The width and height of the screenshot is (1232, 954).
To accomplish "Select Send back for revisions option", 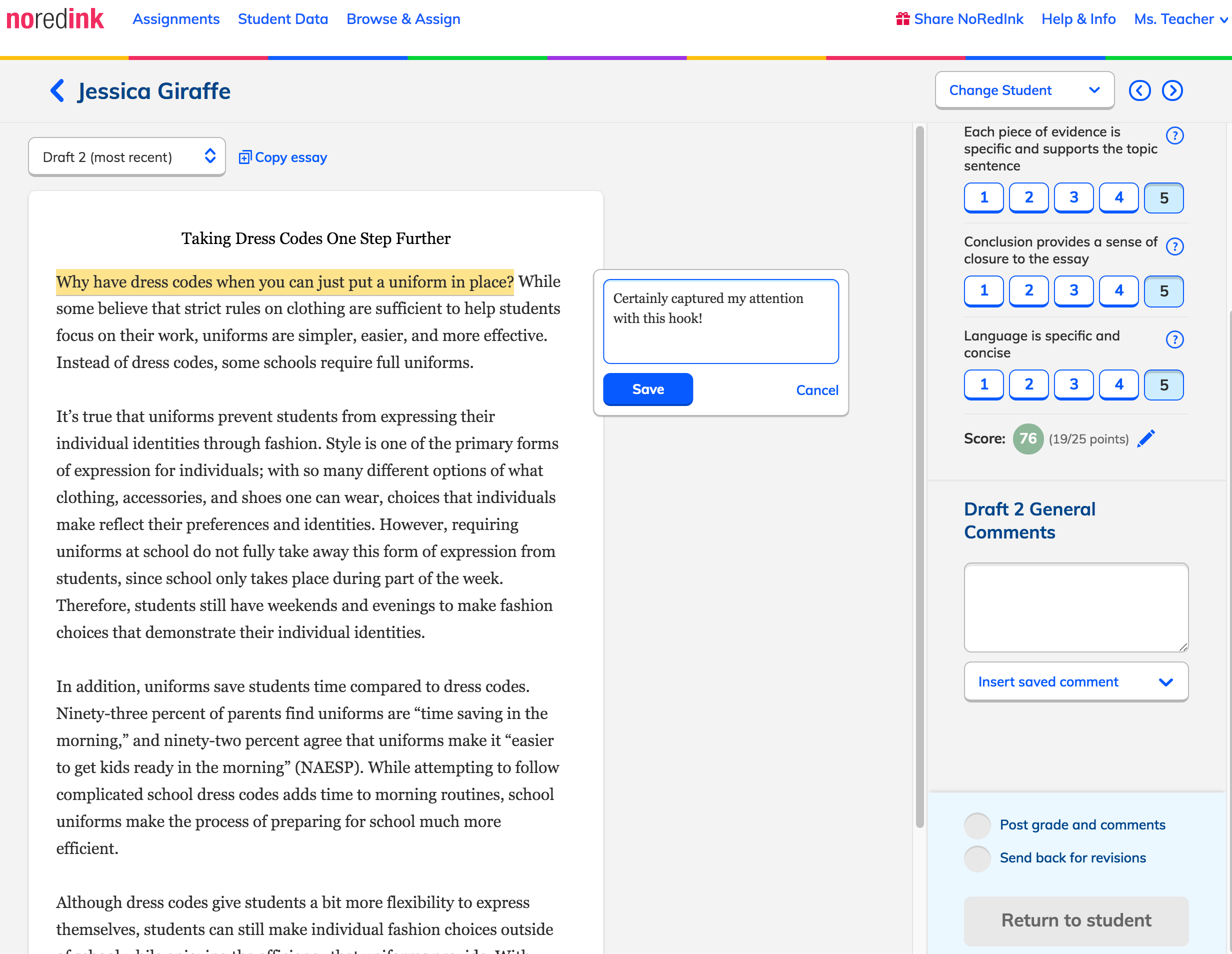I will [x=977, y=858].
